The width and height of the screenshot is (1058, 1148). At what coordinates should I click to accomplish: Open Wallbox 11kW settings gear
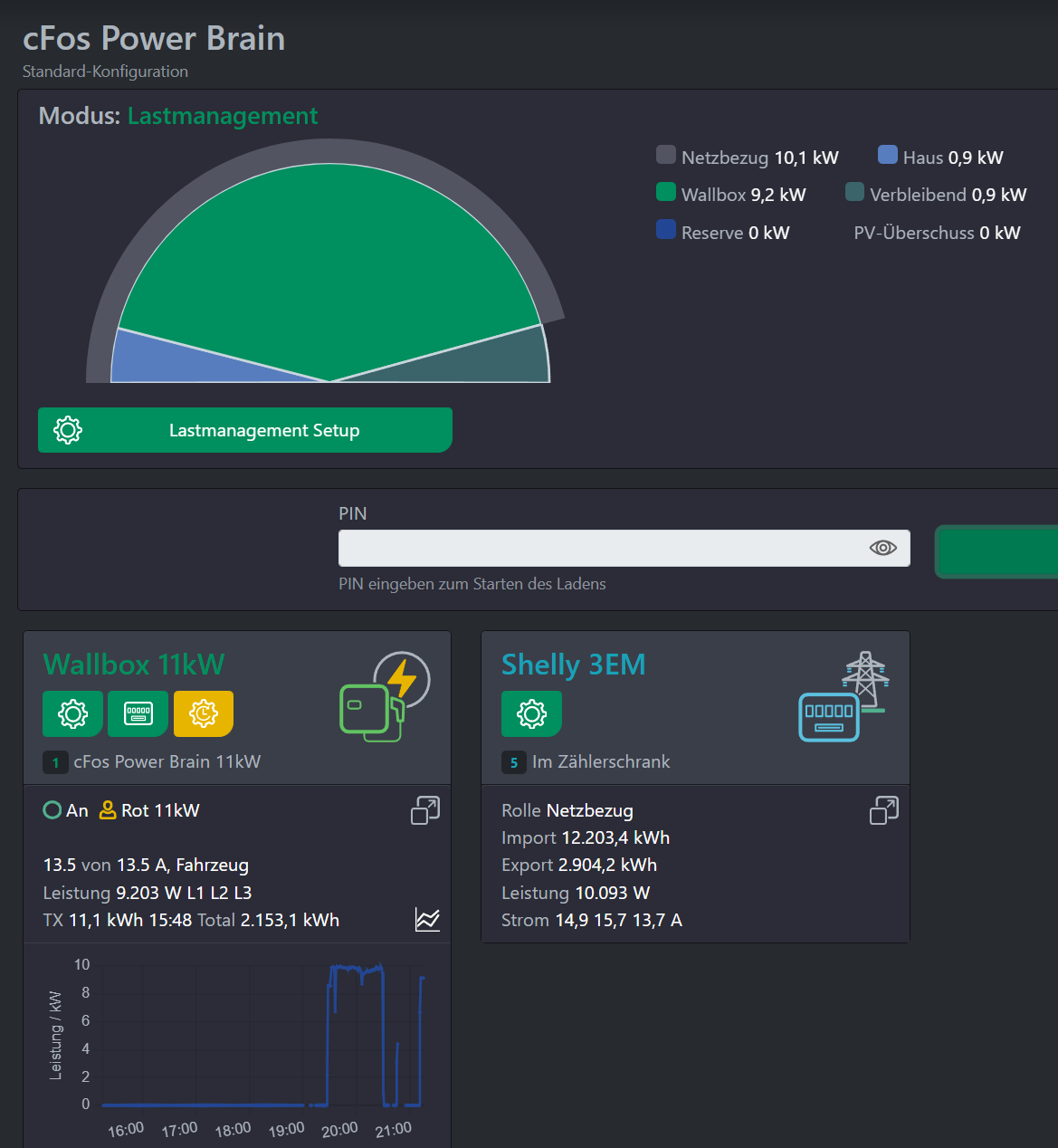click(72, 713)
